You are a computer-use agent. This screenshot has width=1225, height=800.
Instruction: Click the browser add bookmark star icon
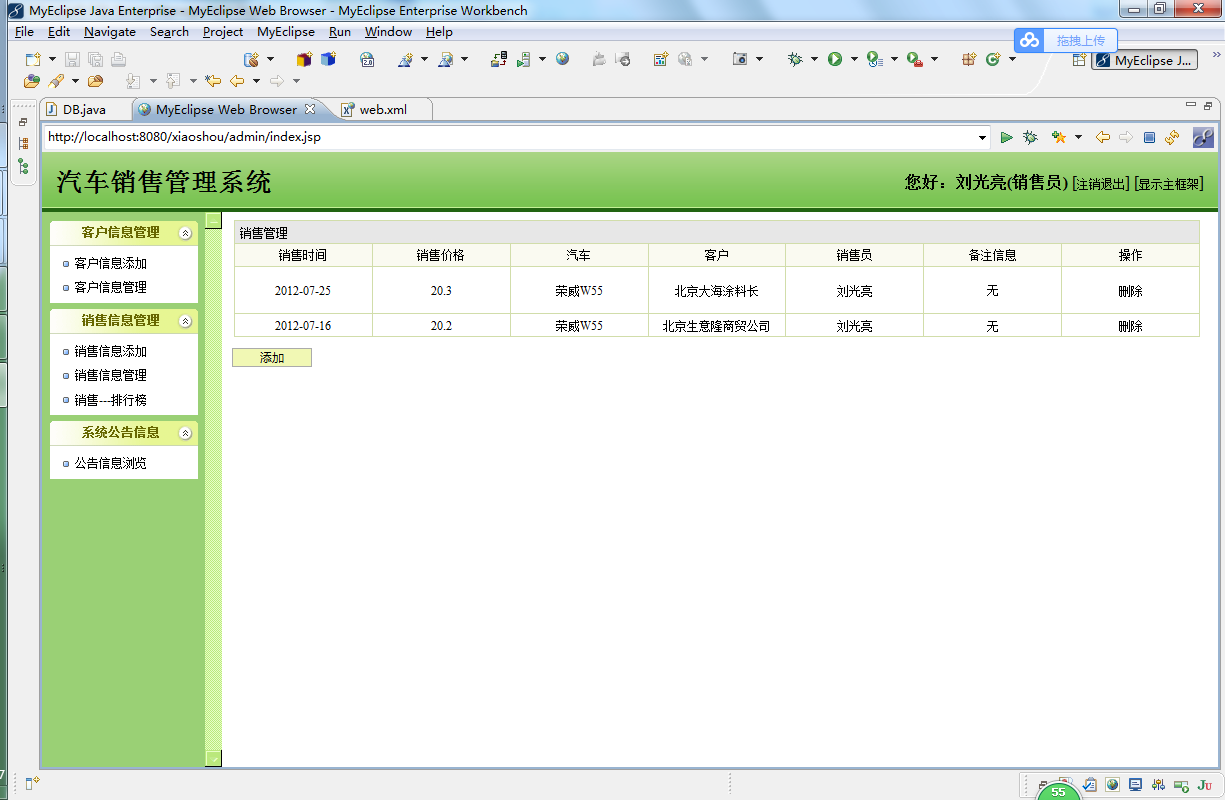[x=1058, y=137]
